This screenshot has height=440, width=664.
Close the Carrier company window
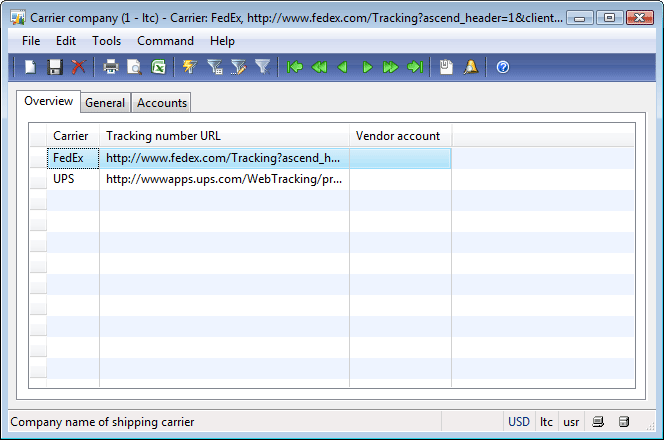(639, 18)
